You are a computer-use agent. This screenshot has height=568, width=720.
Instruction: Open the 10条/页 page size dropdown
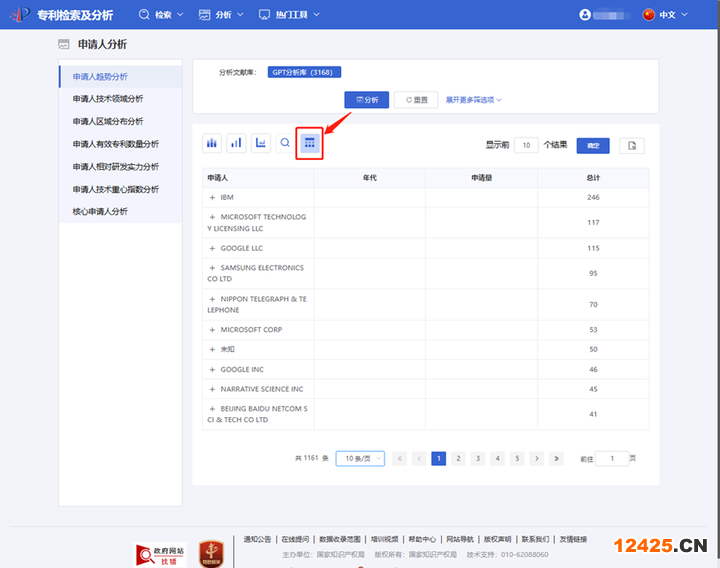point(360,458)
